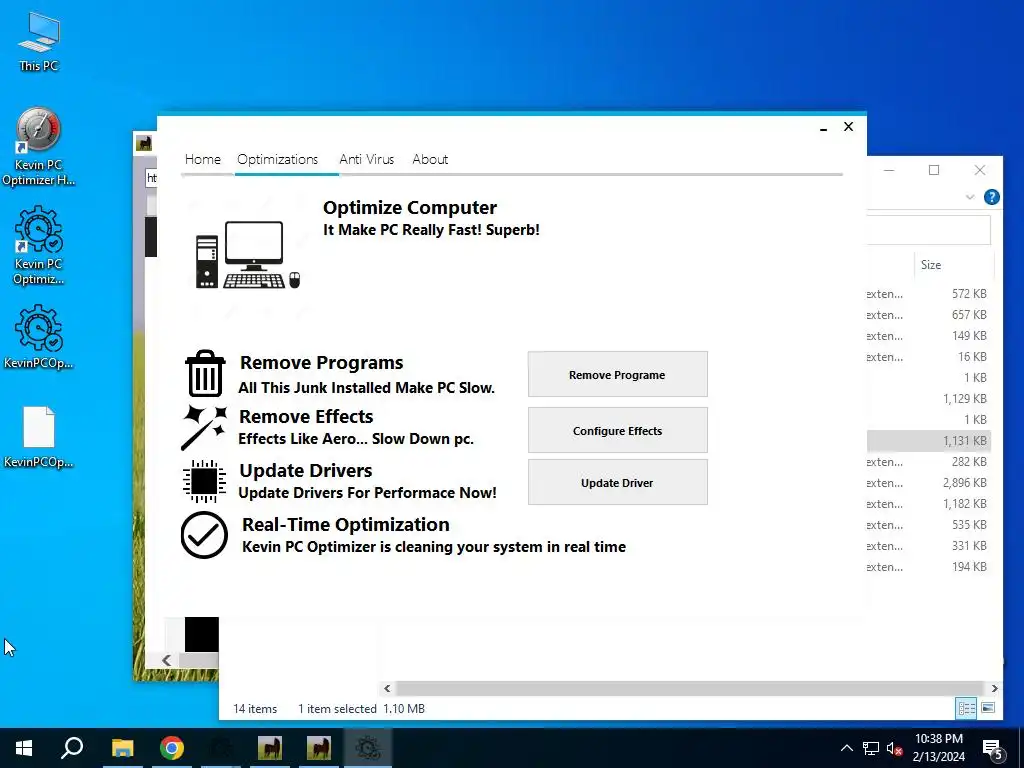Minimize the Kevin PC Optimizer window
The width and height of the screenshot is (1024, 768).
pyautogui.click(x=824, y=128)
